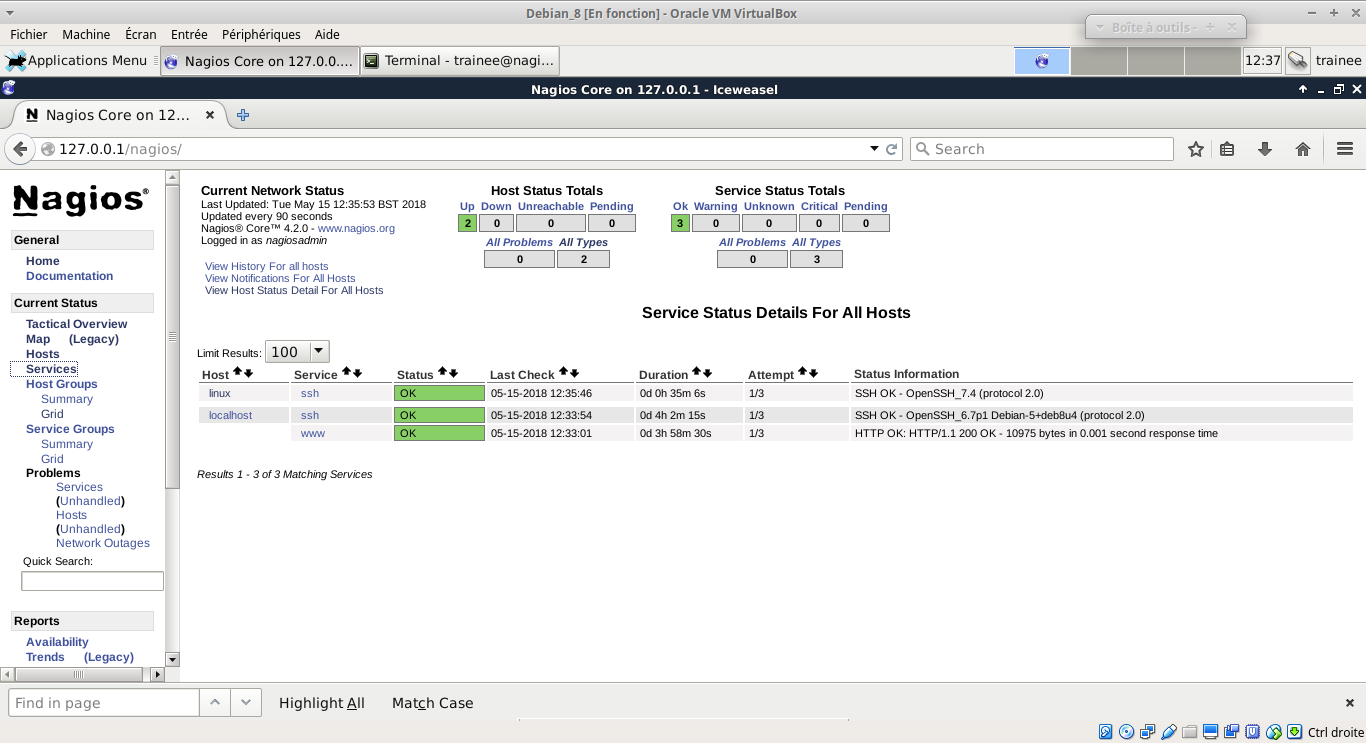Screen dimensions: 1366x743
Task: Open the ssh service of linux host
Action: pyautogui.click(x=310, y=393)
